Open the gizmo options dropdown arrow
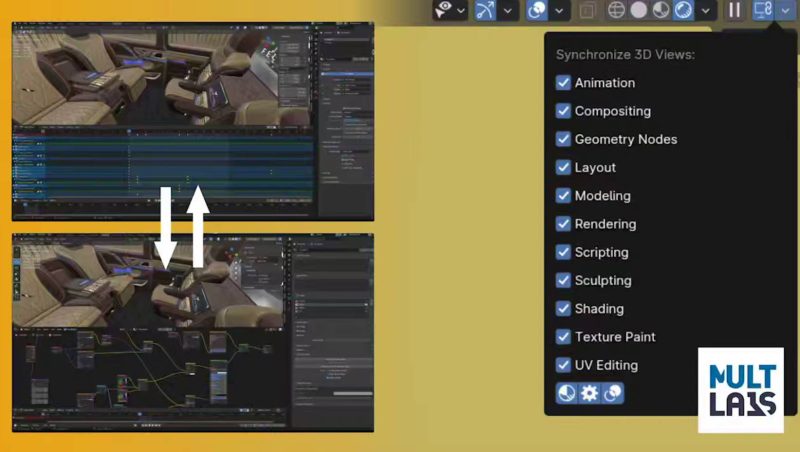Screen dimensions: 800x452 coord(508,10)
